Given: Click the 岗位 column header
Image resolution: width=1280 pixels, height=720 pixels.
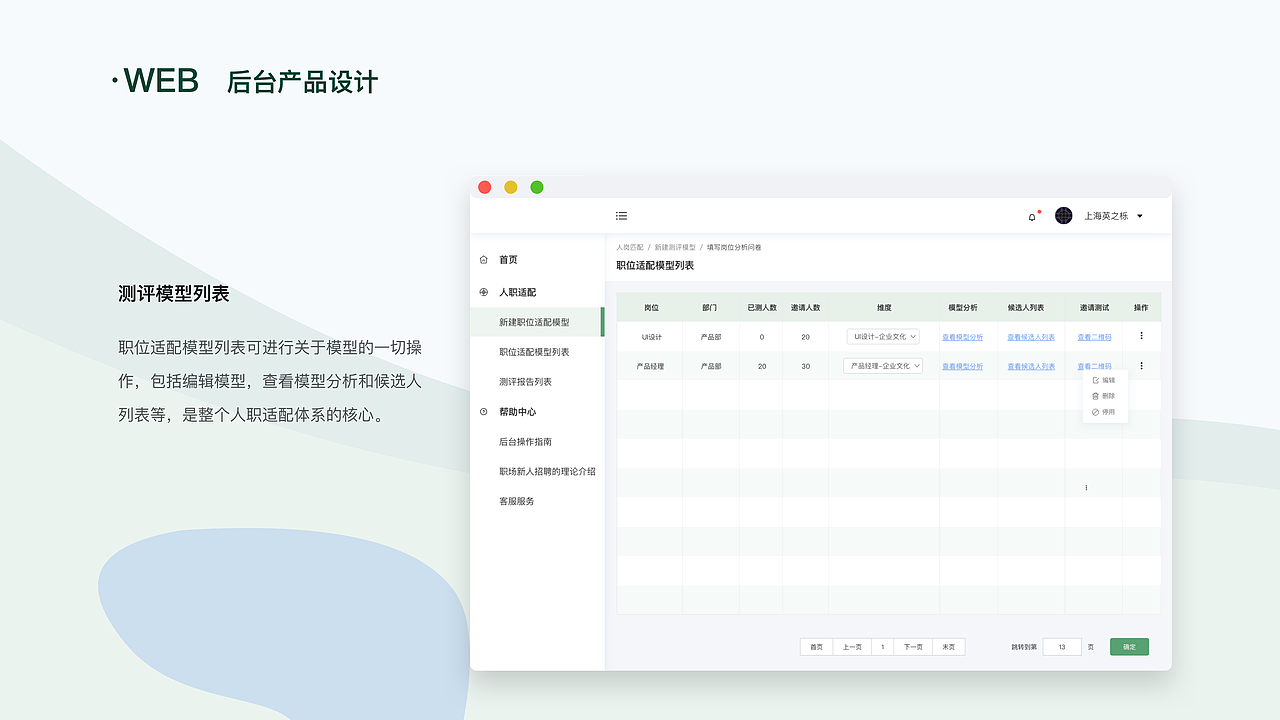Looking at the screenshot, I should click(x=652, y=308).
